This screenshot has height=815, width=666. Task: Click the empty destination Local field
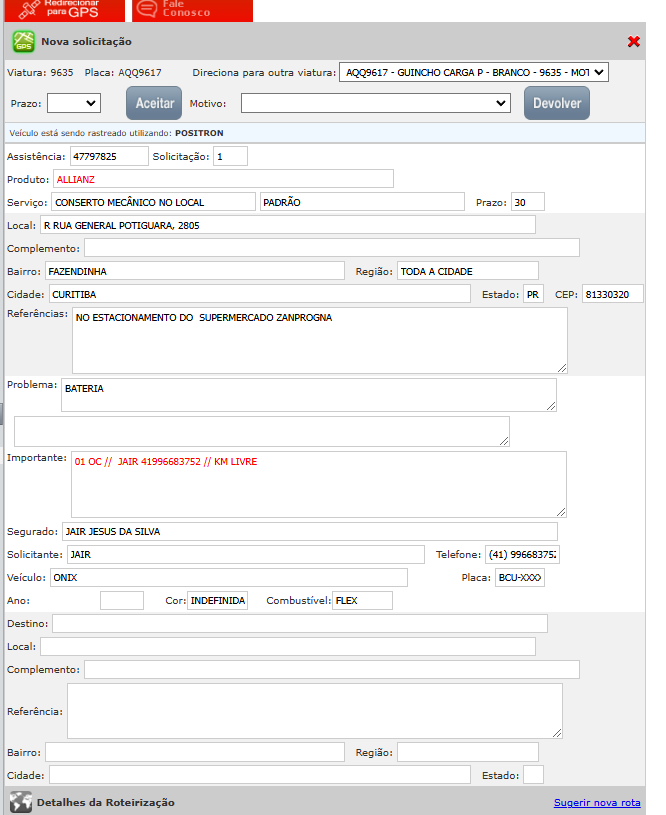pyautogui.click(x=288, y=646)
